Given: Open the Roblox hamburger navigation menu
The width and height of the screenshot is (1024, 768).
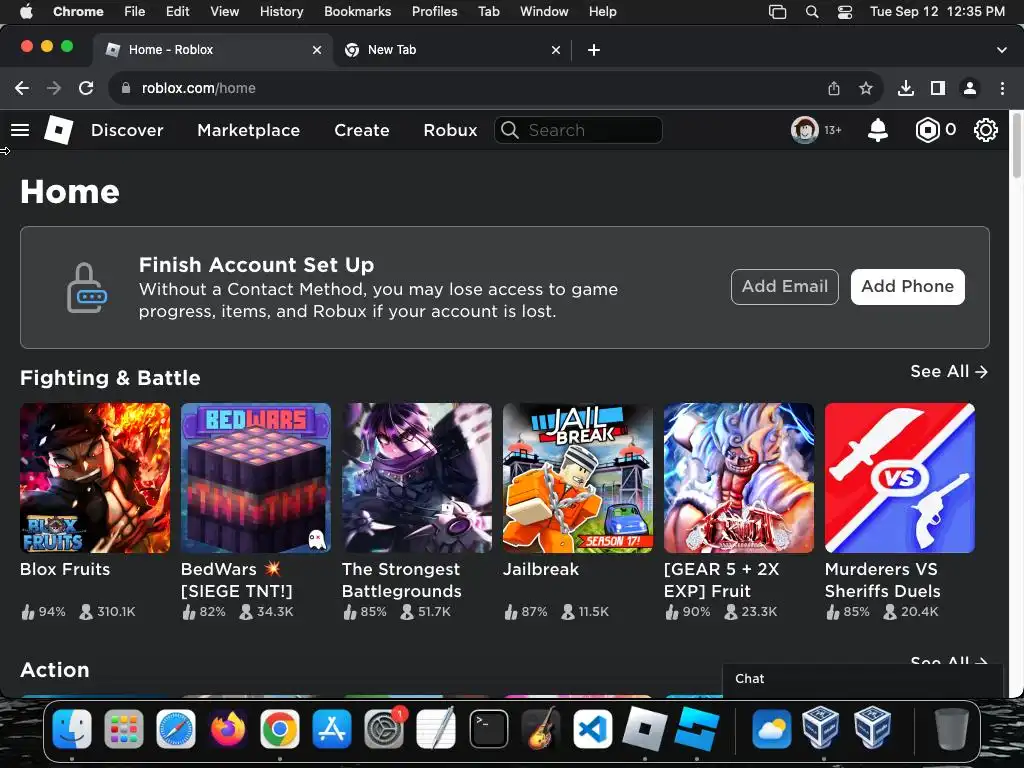Looking at the screenshot, I should [x=20, y=130].
